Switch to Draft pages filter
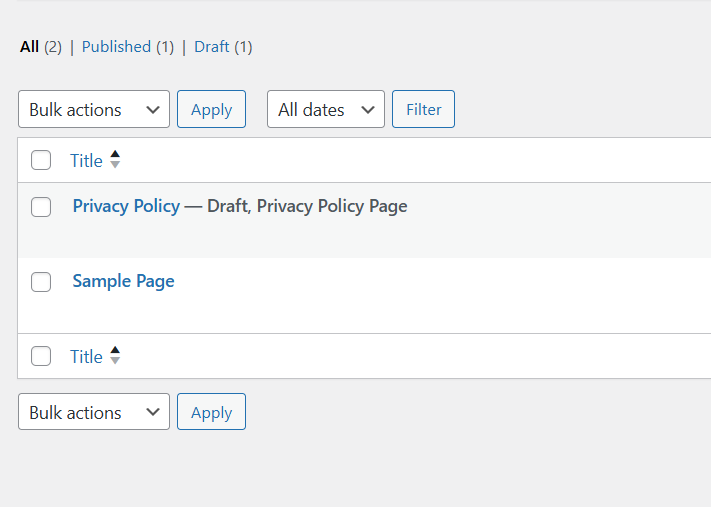This screenshot has width=711, height=507. (x=223, y=47)
